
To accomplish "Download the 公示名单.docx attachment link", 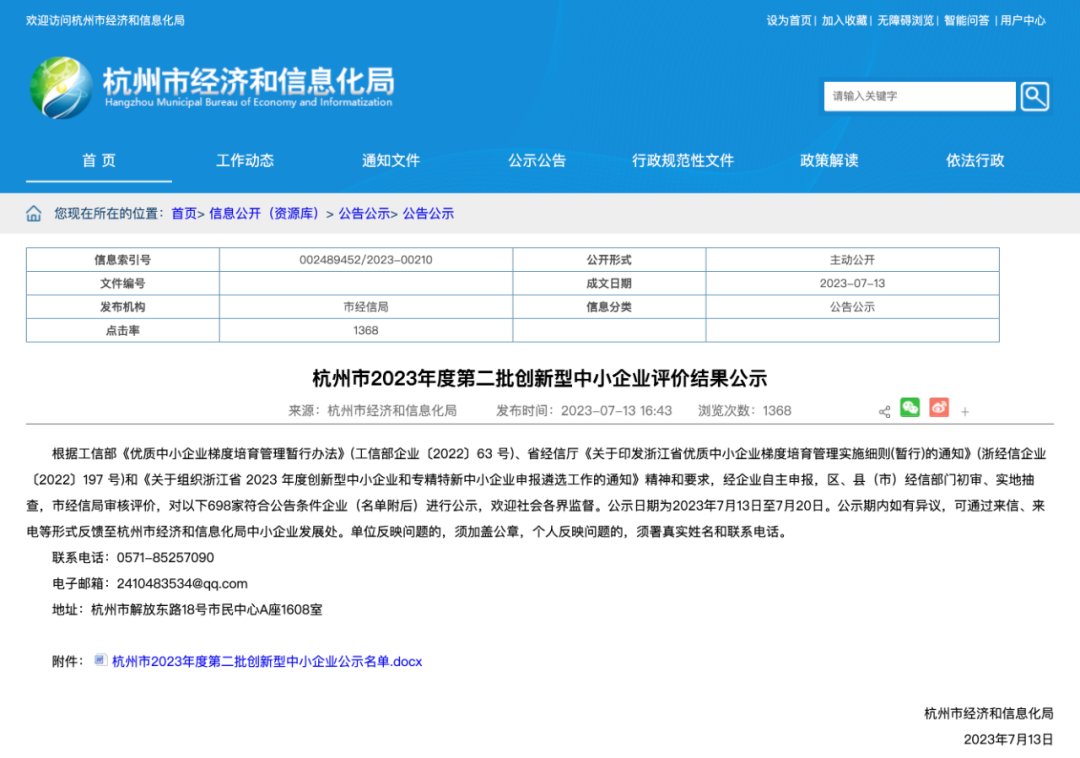I will coord(267,662).
